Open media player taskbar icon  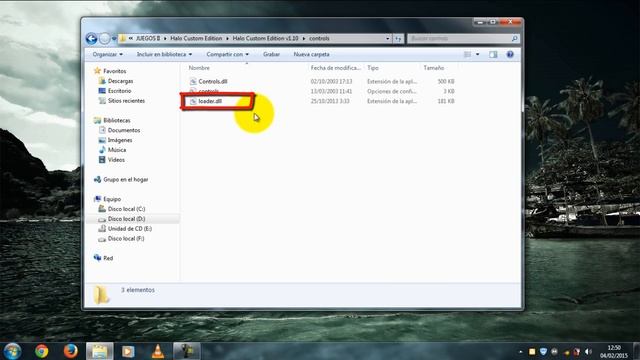pyautogui.click(x=128, y=351)
